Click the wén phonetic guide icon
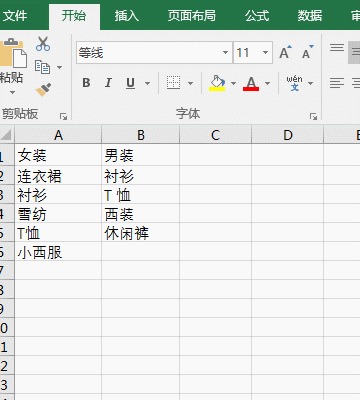The width and height of the screenshot is (360, 400). tap(294, 83)
